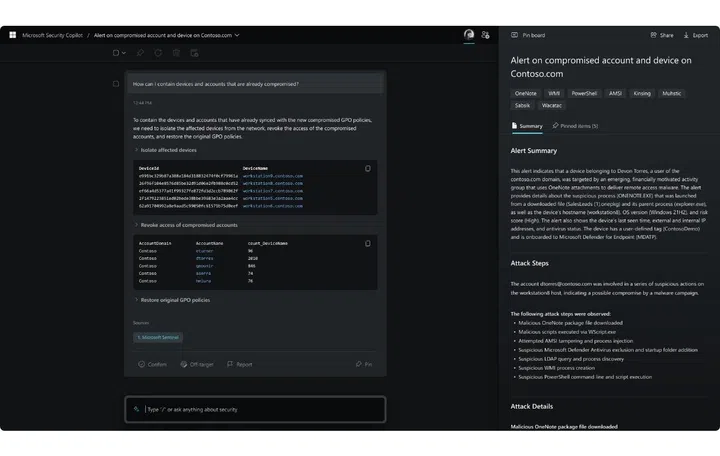Click the ask anything about security field

click(x=260, y=409)
